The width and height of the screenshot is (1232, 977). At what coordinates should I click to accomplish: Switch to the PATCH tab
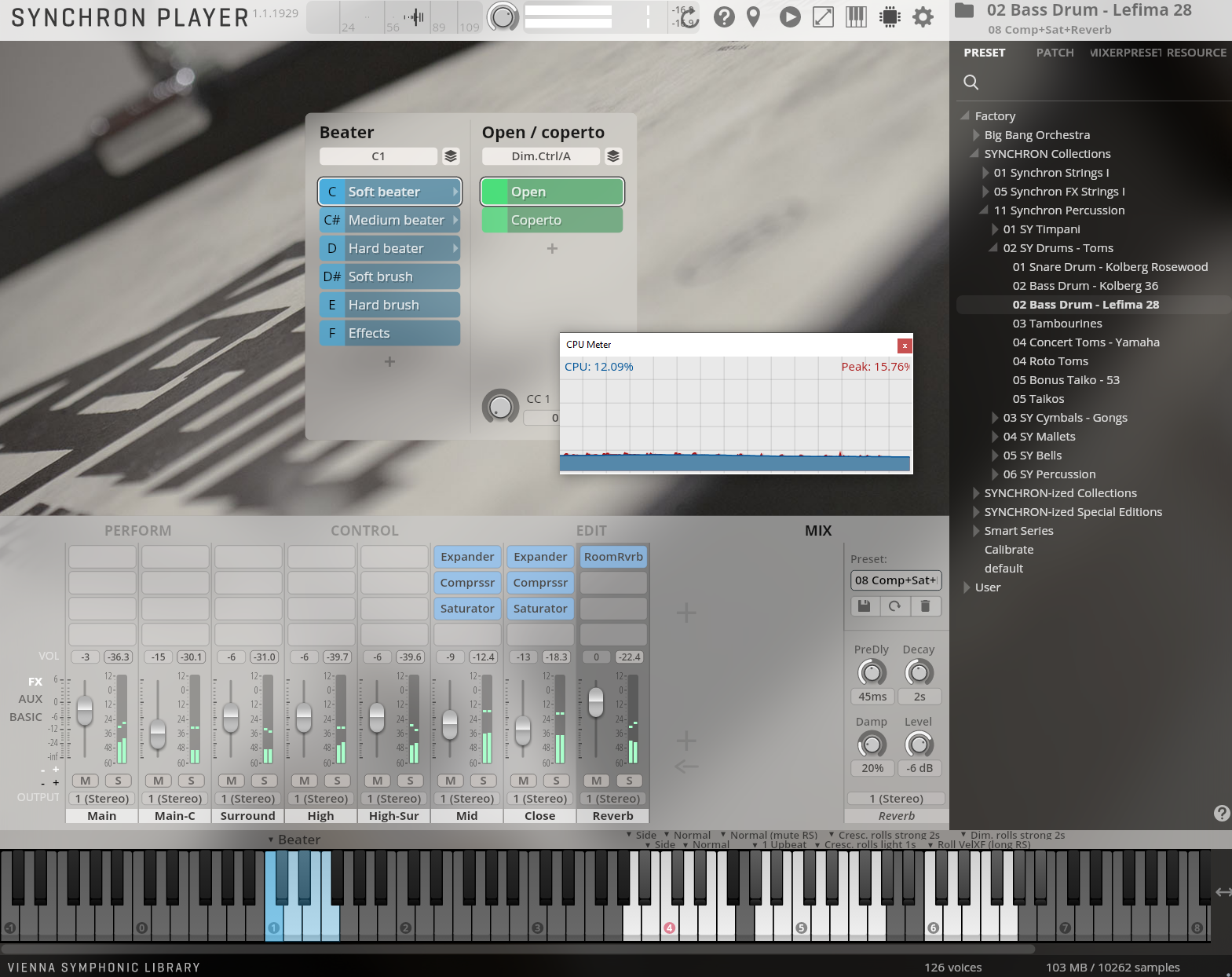pos(1055,53)
